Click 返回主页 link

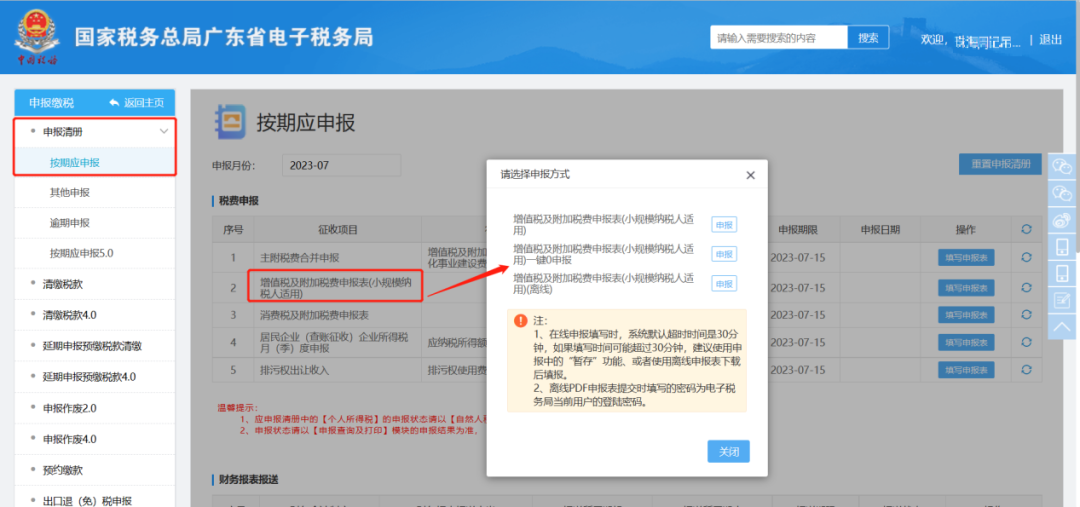click(x=144, y=103)
